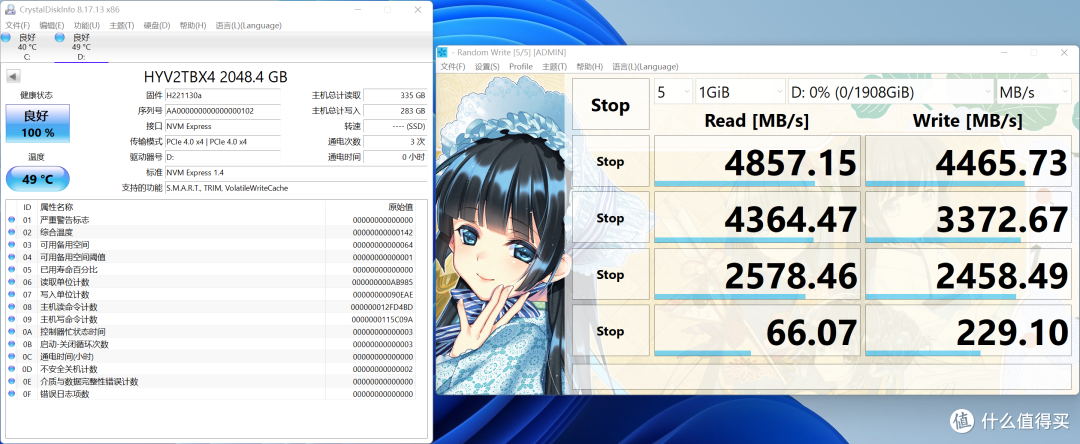The image size is (1080, 444).
Task: Open 文件(F) menu in CrystalDiskMark
Action: coord(453,67)
